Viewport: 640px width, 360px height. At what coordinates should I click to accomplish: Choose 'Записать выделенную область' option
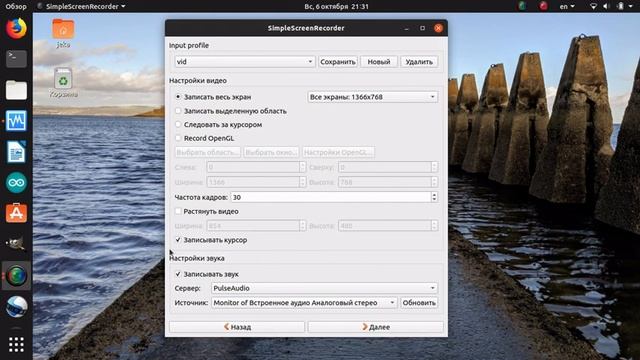(178, 111)
